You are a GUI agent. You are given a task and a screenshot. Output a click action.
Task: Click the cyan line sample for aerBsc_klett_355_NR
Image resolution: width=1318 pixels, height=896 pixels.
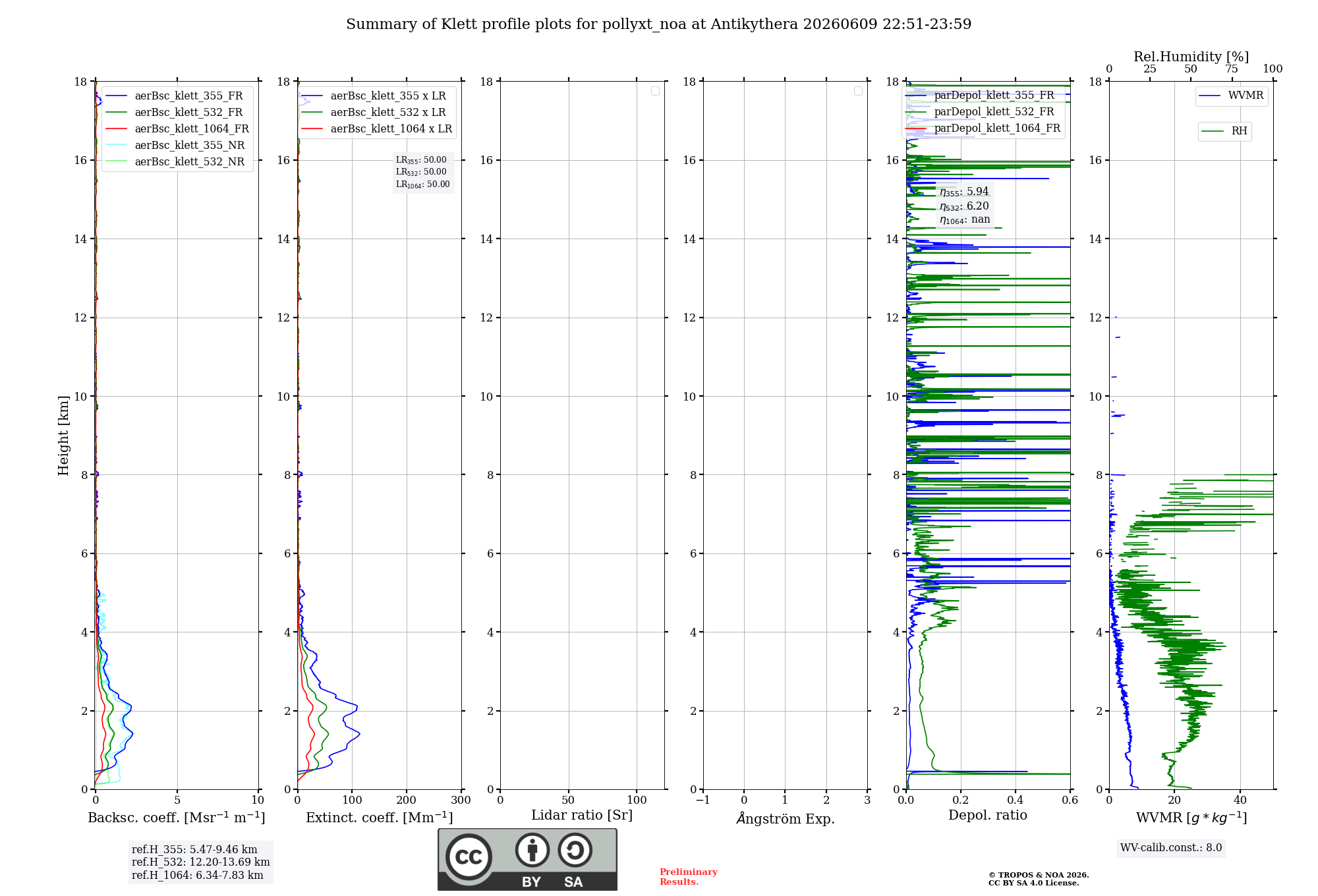116,146
